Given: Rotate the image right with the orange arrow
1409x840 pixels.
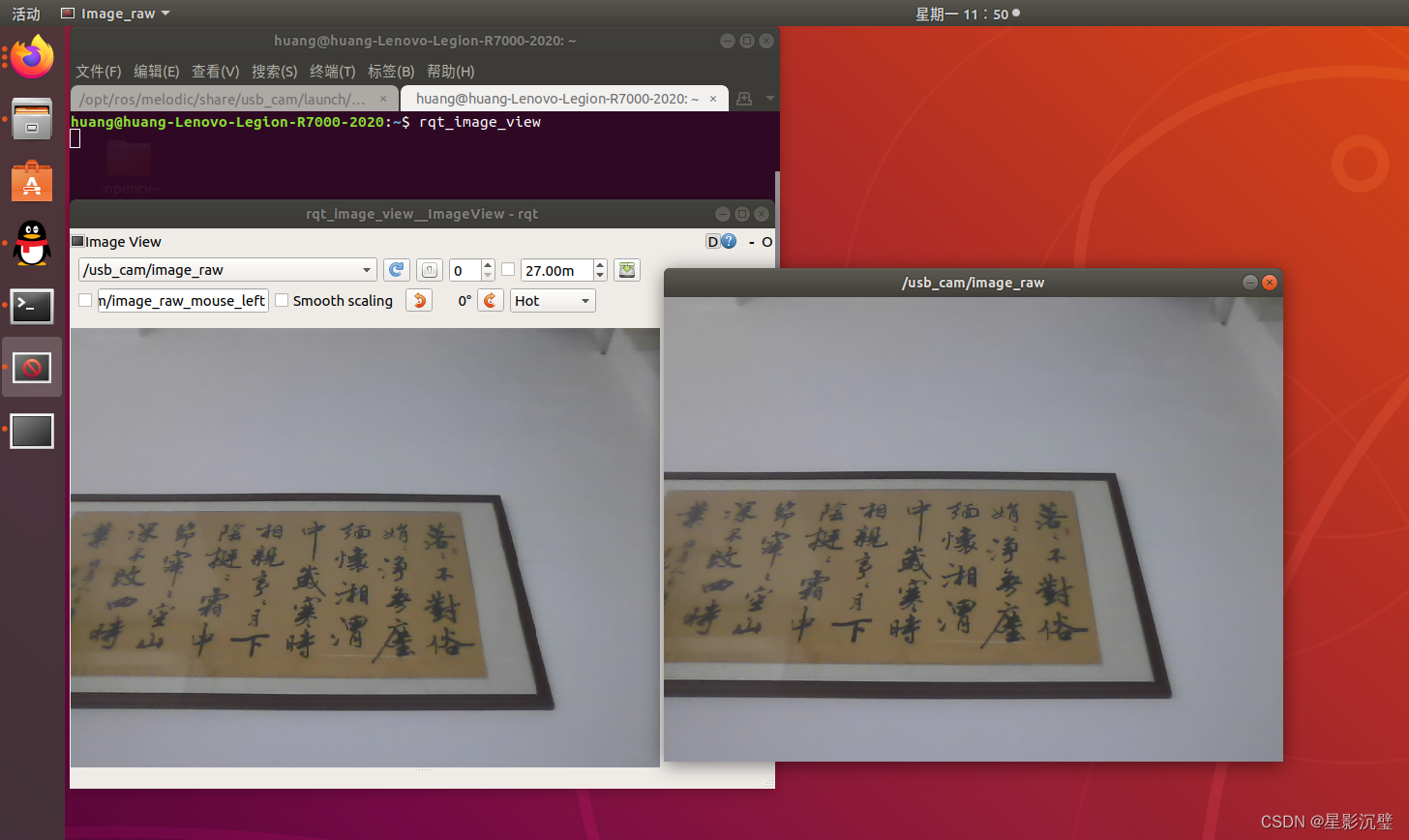Looking at the screenshot, I should click(491, 300).
